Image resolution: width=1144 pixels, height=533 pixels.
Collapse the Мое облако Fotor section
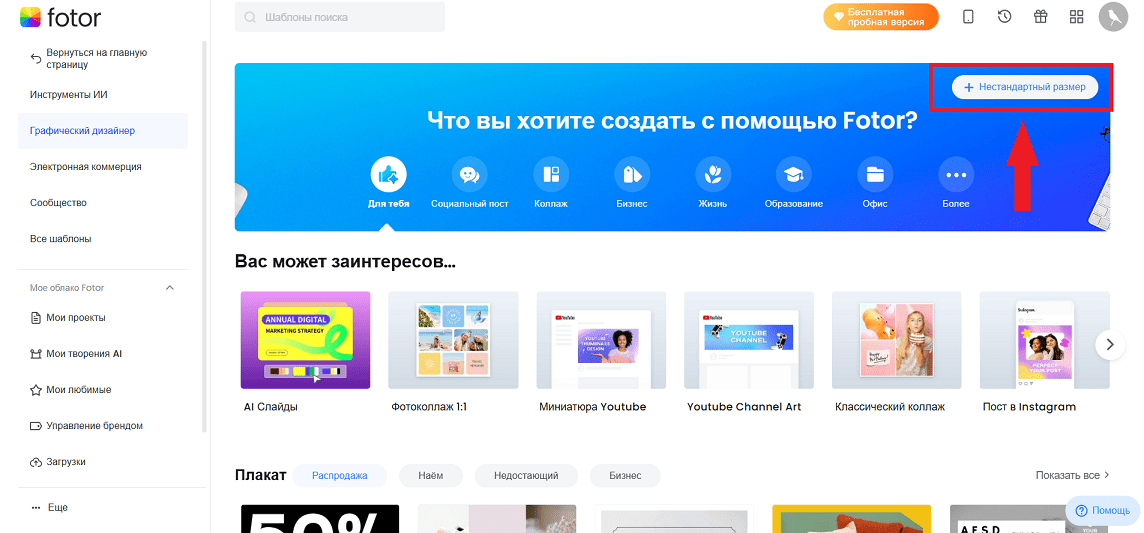170,288
